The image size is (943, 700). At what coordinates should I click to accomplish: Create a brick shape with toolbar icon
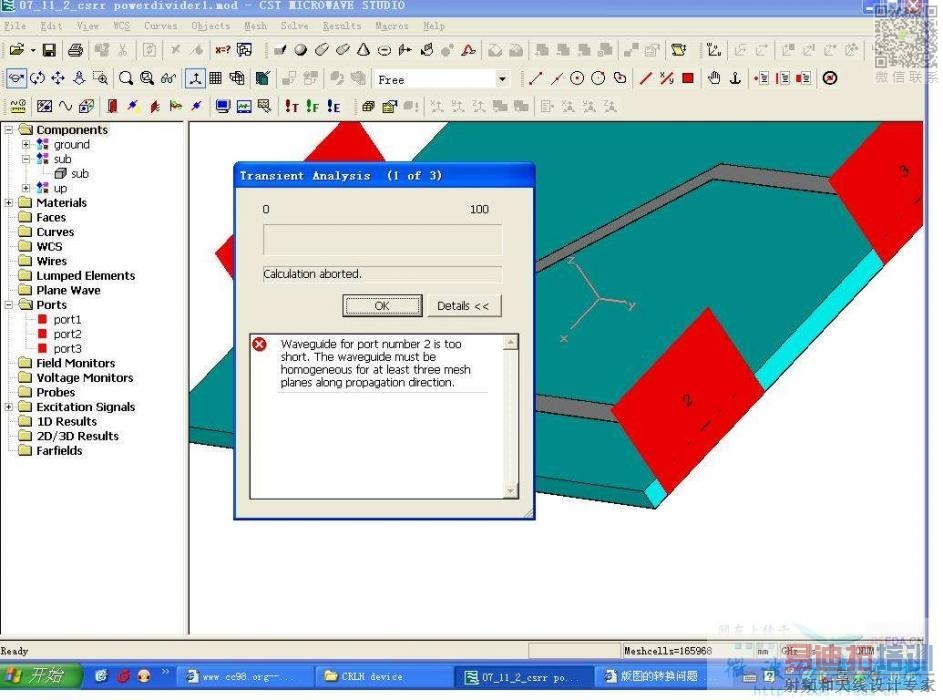280,50
